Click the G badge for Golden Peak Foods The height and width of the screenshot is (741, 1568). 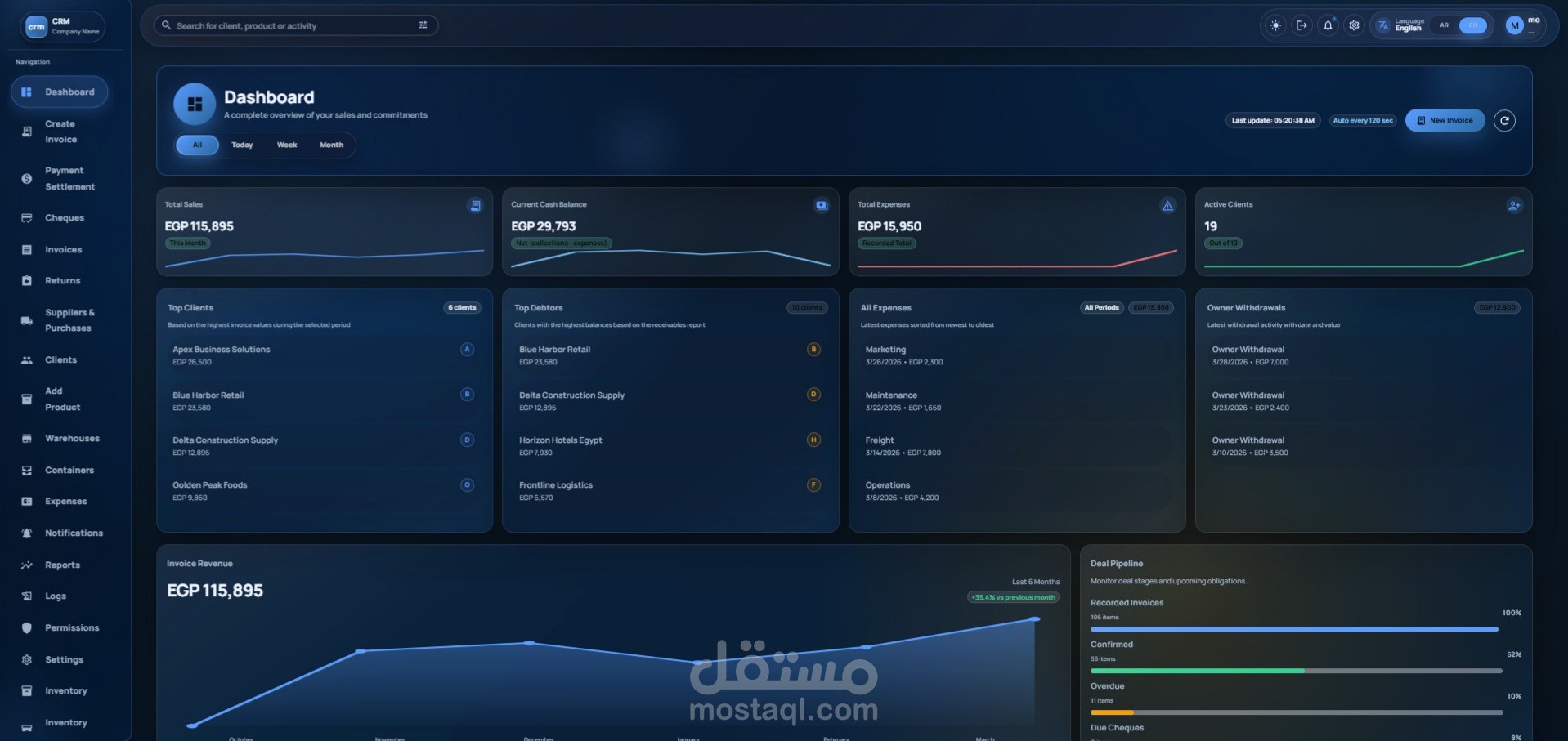[467, 485]
